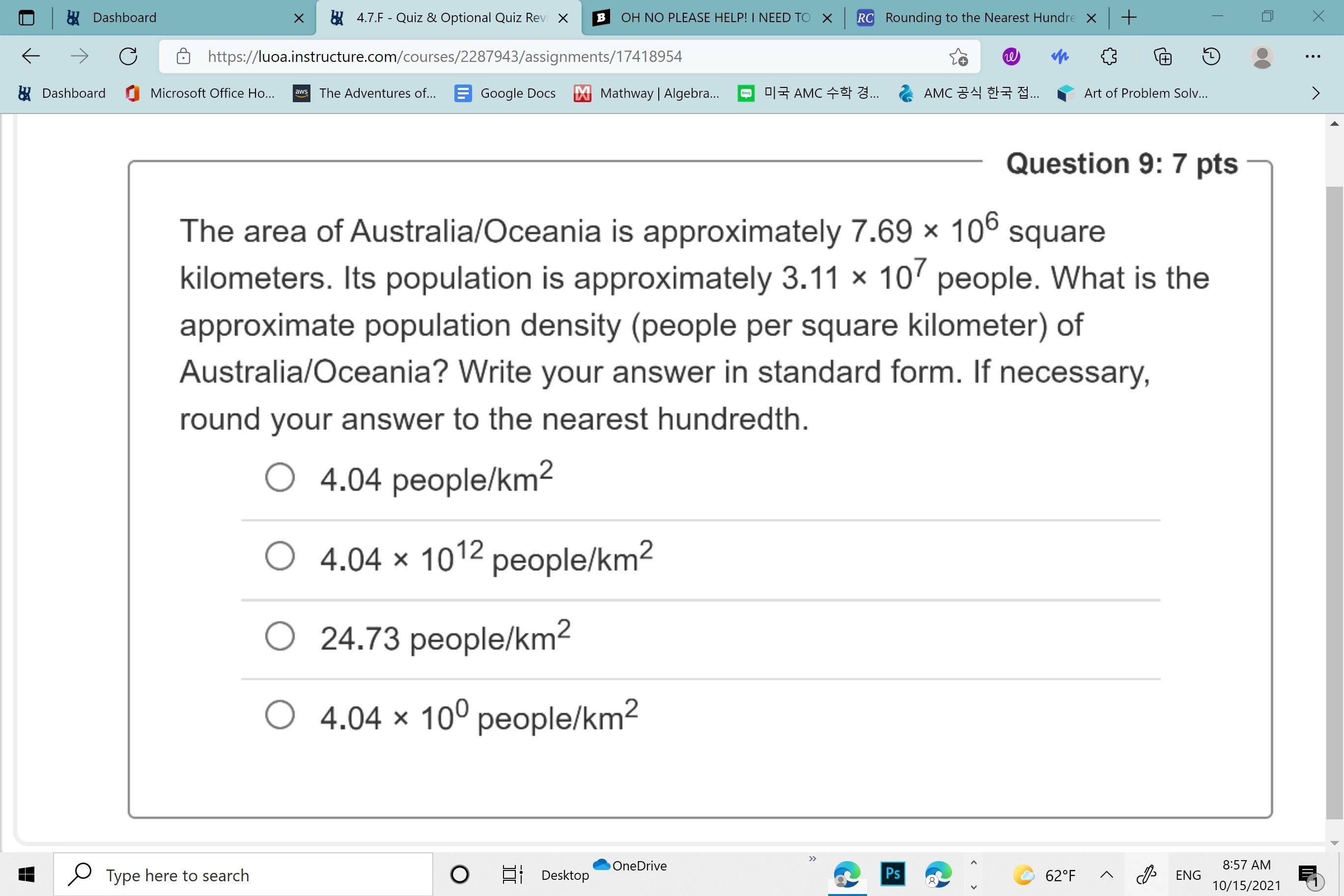Expand the favorites bar overflow chevron

tap(1316, 93)
